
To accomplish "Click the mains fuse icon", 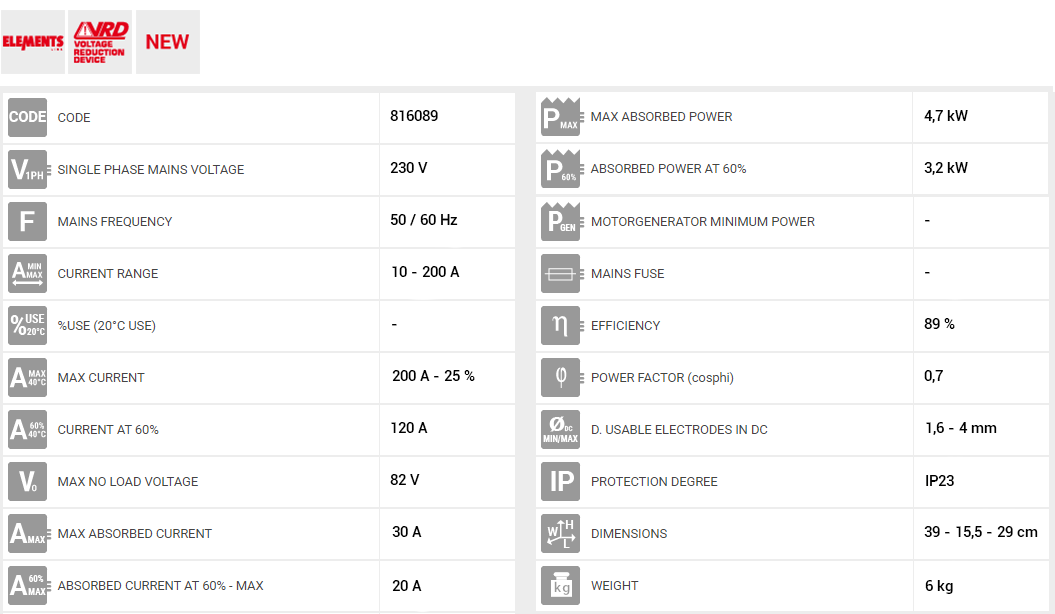I will click(x=560, y=273).
